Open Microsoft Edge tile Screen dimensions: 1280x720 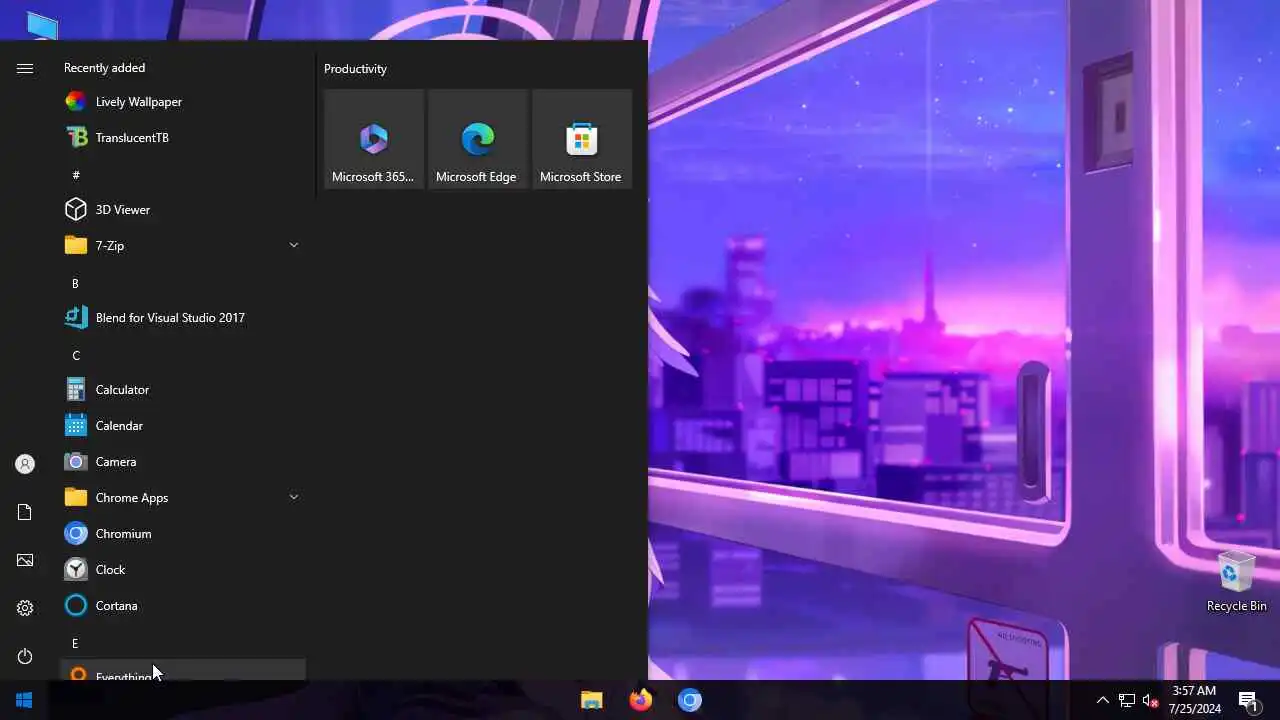pyautogui.click(x=478, y=139)
